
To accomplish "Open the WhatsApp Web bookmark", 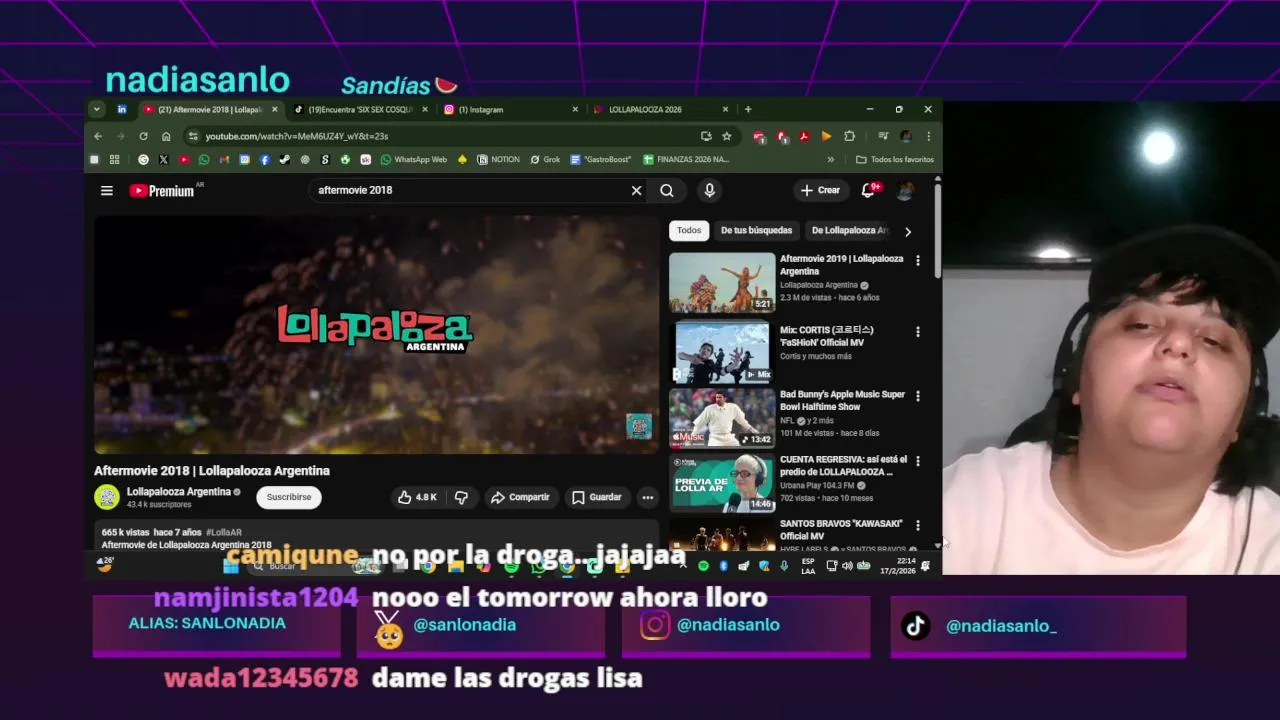I will tap(414, 160).
